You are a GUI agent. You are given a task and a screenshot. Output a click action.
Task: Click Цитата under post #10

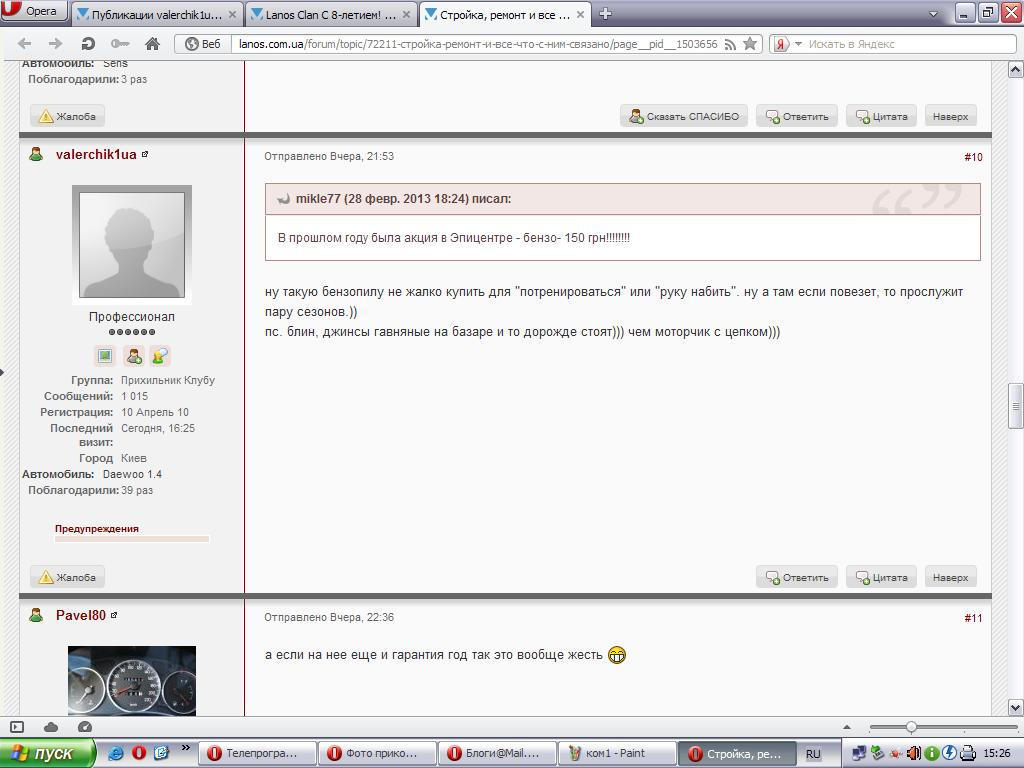tap(882, 577)
